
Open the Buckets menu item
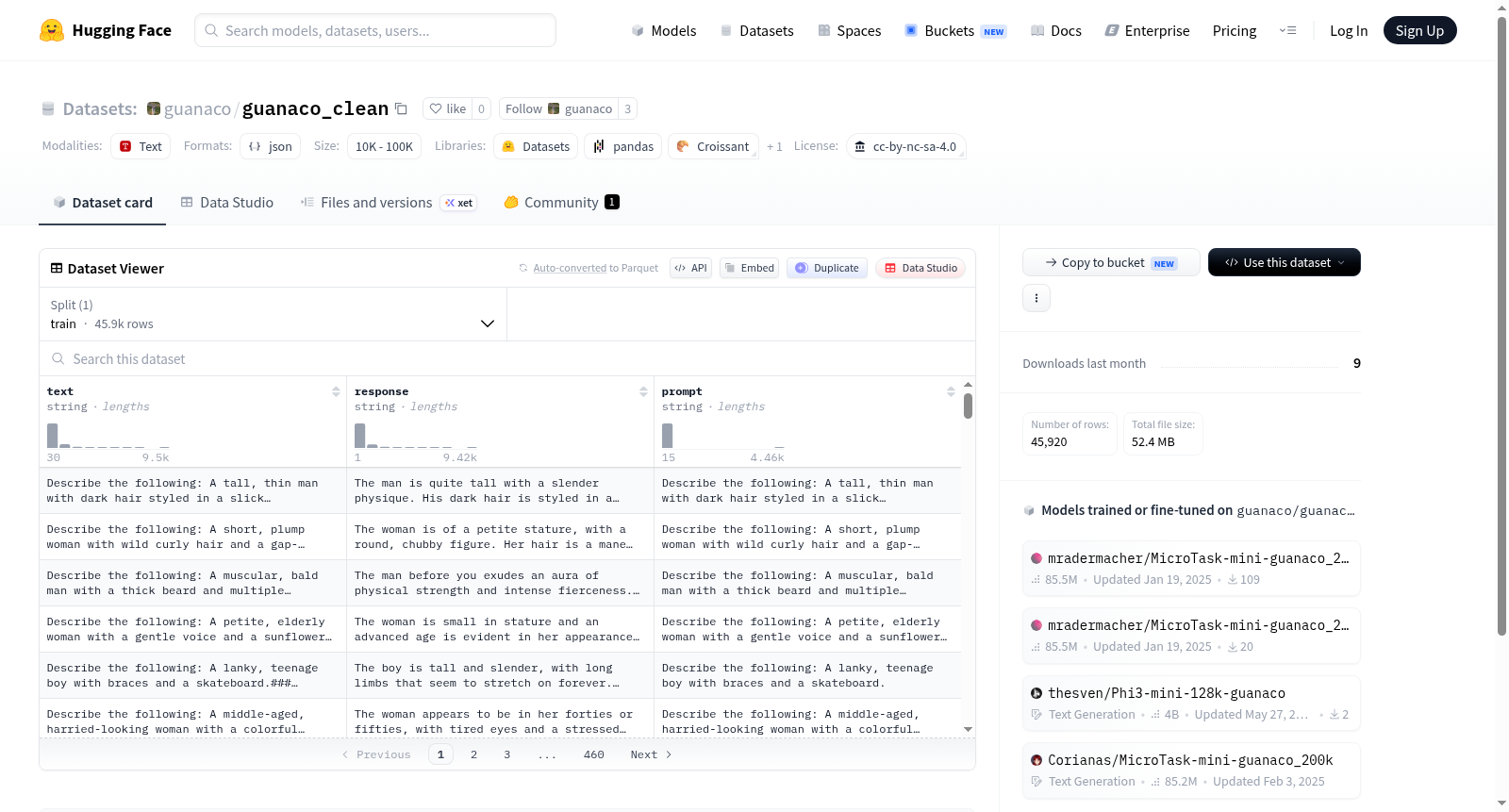coord(955,30)
